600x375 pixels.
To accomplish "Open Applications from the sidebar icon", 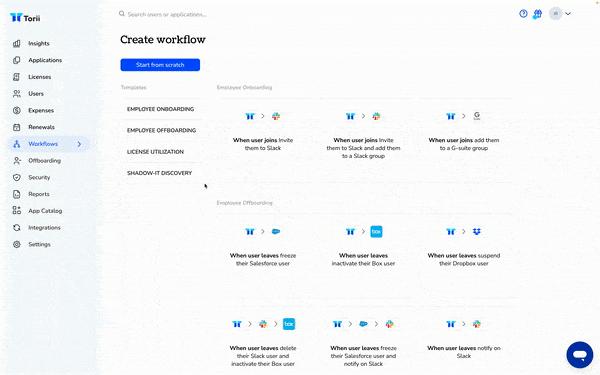I will coord(16,60).
